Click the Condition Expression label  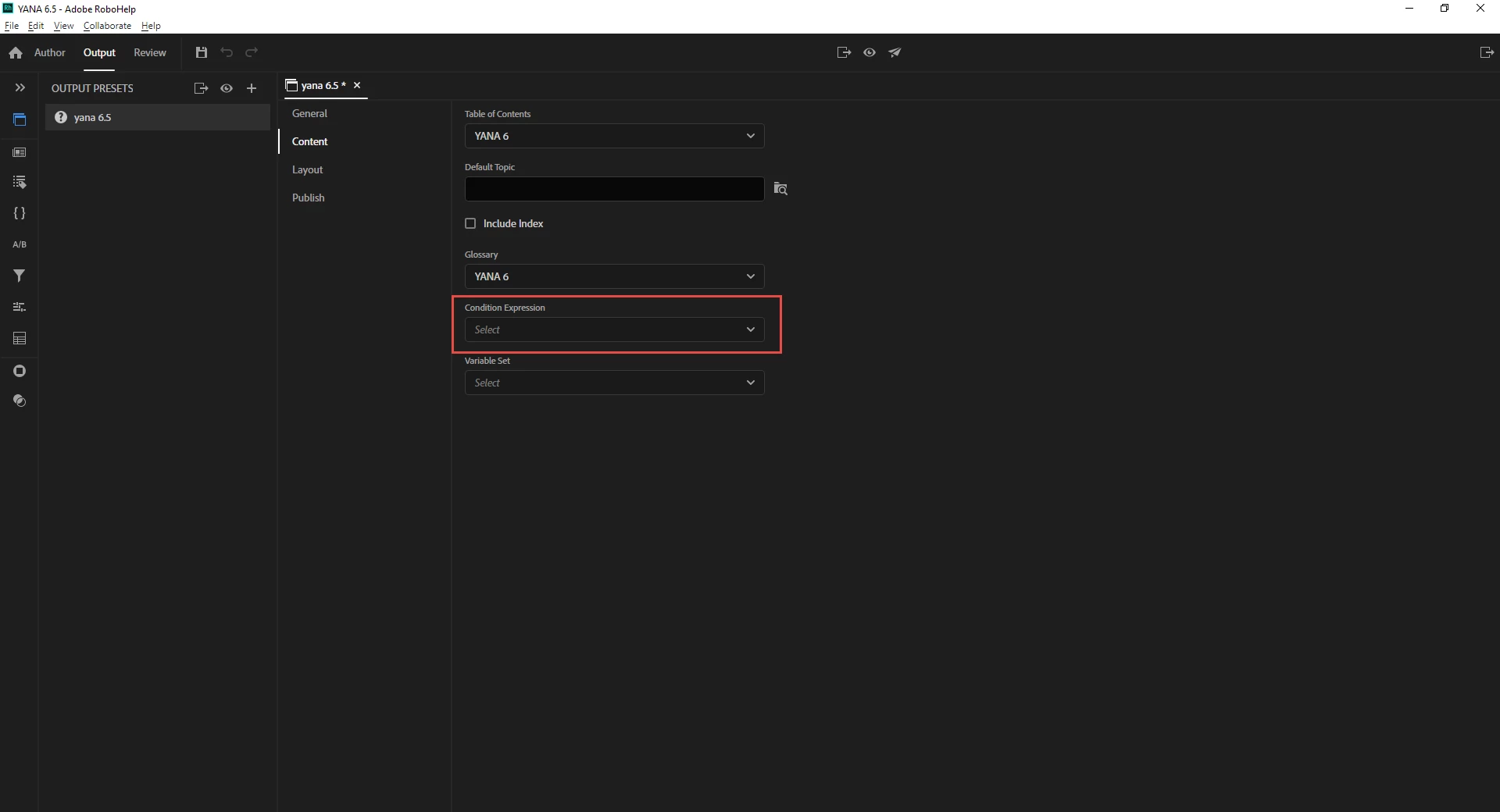tap(505, 308)
